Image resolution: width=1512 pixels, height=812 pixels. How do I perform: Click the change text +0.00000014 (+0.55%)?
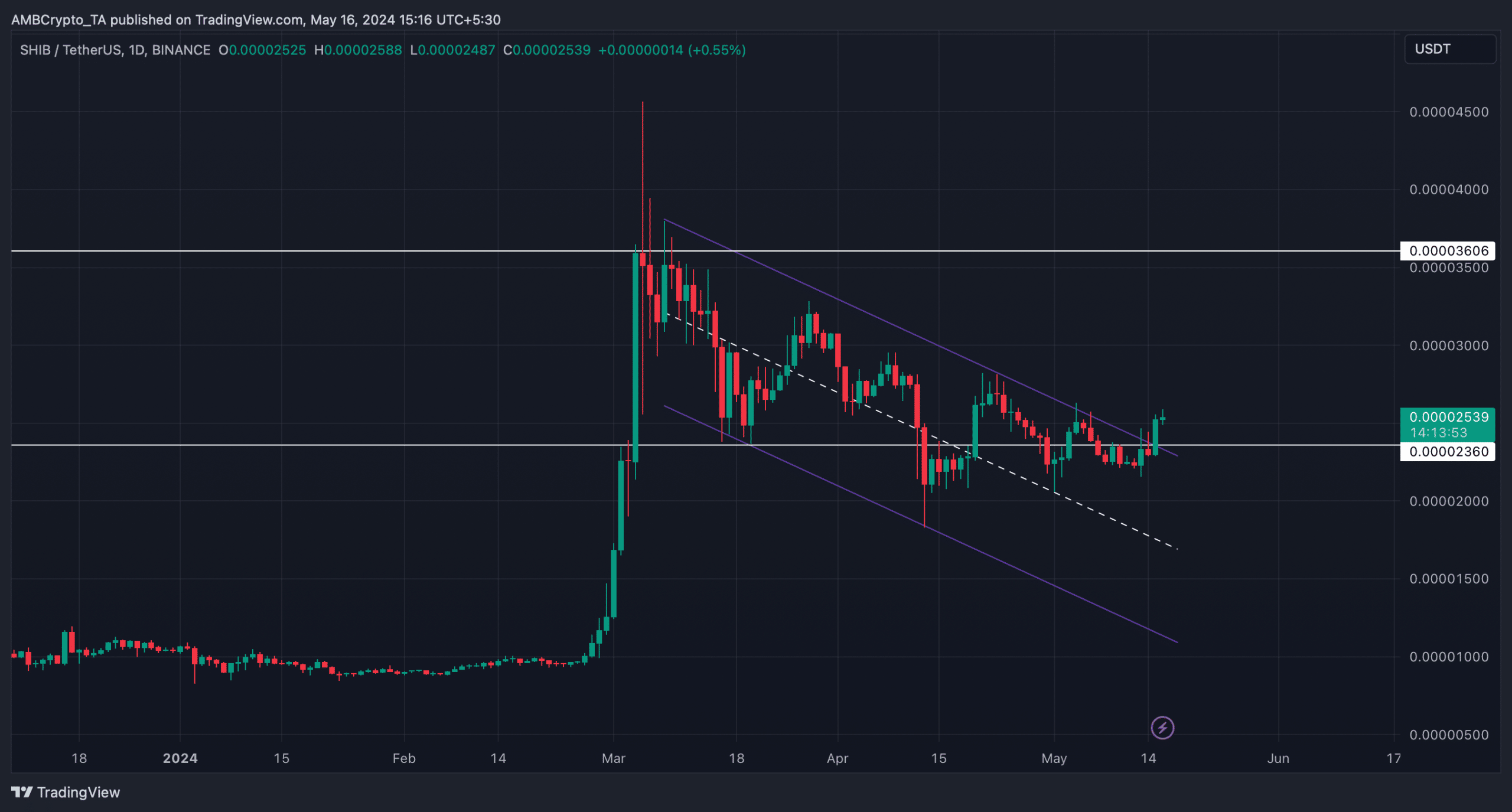coord(672,50)
